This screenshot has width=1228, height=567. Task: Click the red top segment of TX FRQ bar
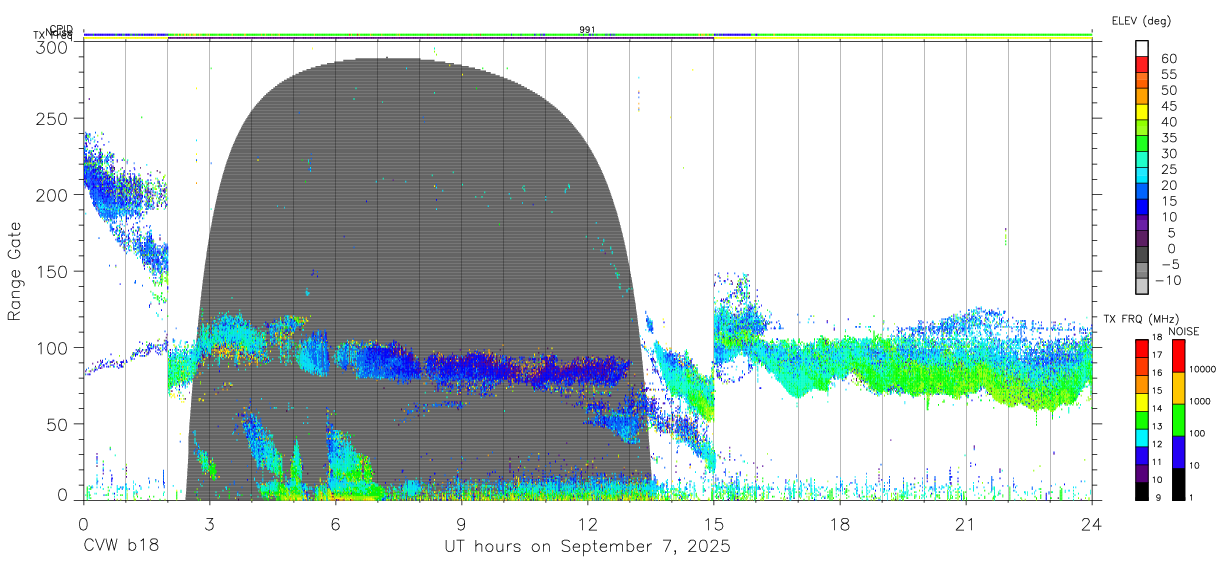(1141, 349)
